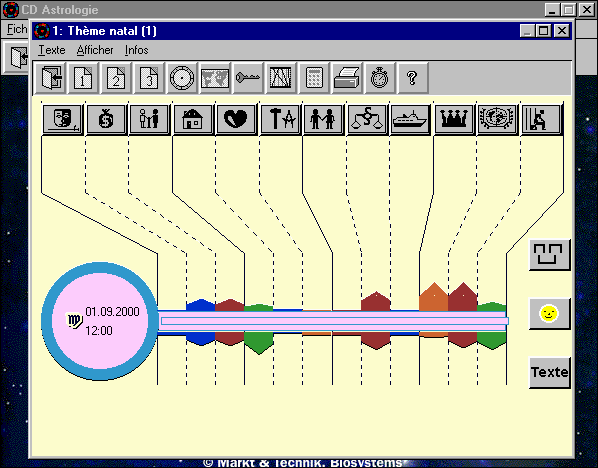Show page 2 document icon
This screenshot has width=598, height=468.
(x=116, y=78)
